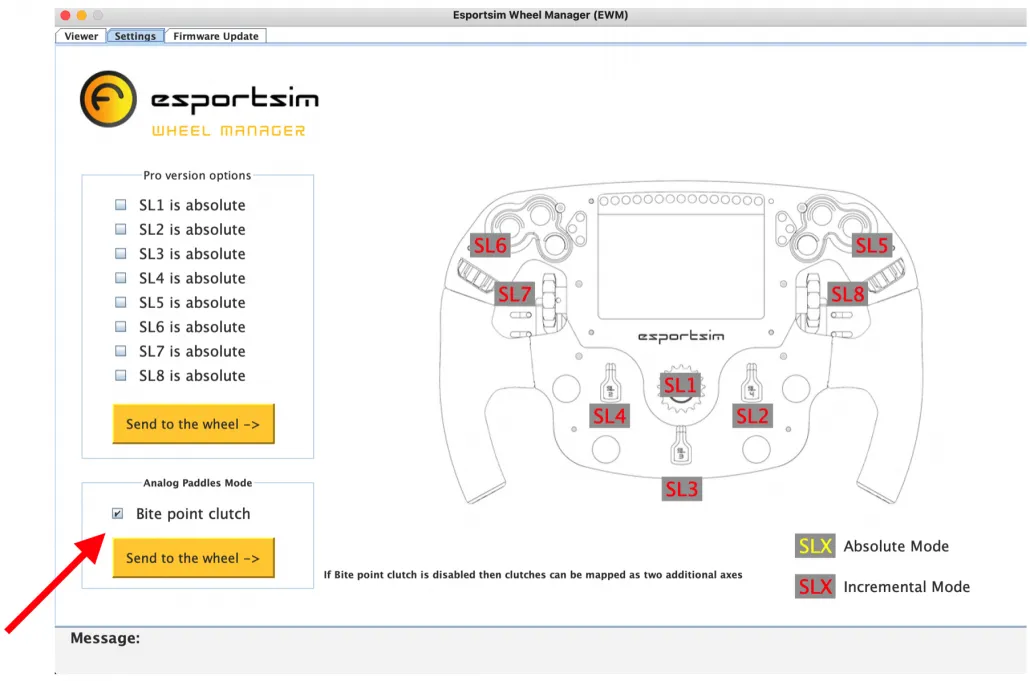
Task: Enable SL2 is absolute checkbox
Action: click(x=121, y=229)
